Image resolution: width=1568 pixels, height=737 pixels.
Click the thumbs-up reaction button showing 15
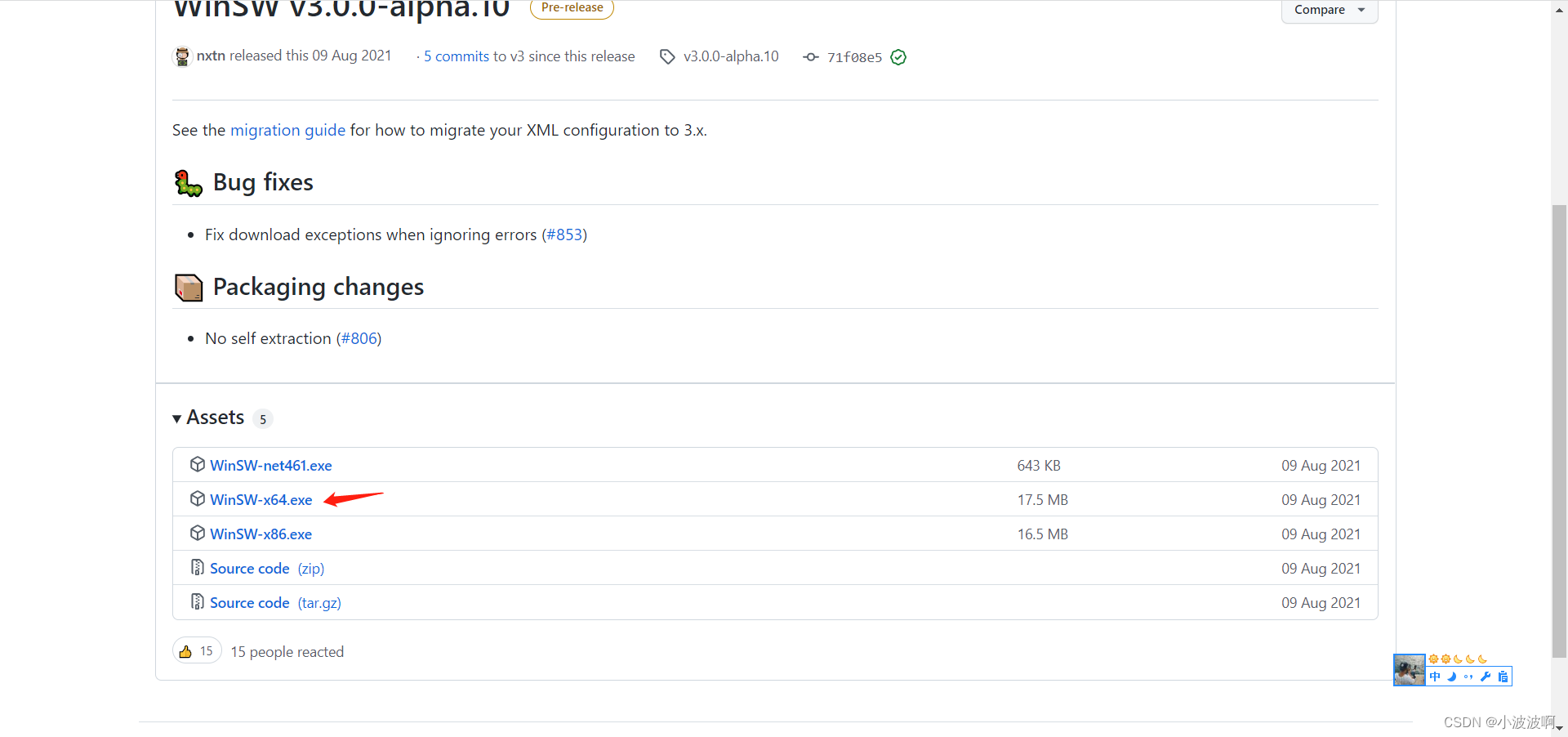197,650
